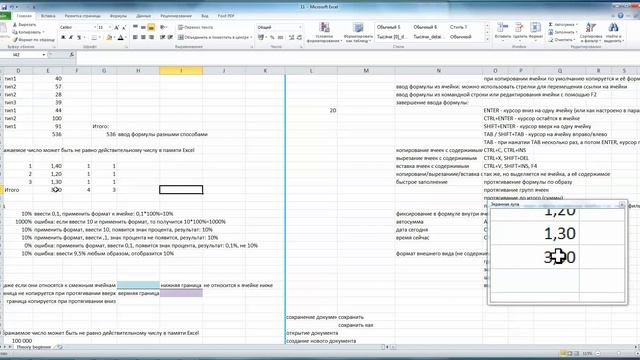
Task: Open Данные ribbon tab
Action: pyautogui.click(x=143, y=16)
